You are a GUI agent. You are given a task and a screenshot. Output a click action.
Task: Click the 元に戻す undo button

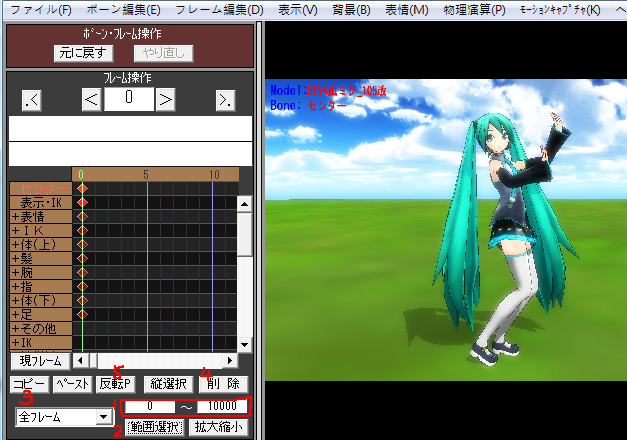click(83, 53)
